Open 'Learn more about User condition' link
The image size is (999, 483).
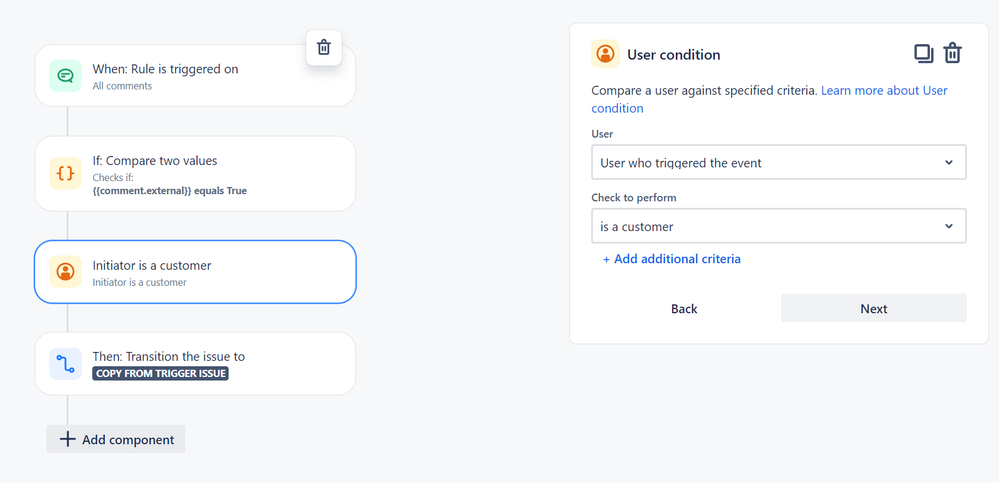pyautogui.click(x=883, y=91)
